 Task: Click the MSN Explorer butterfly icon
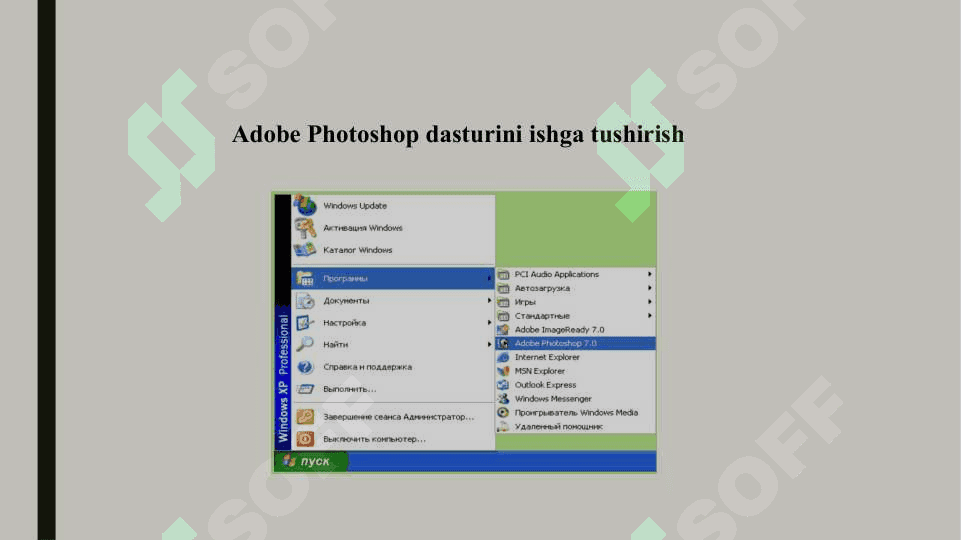pos(503,371)
